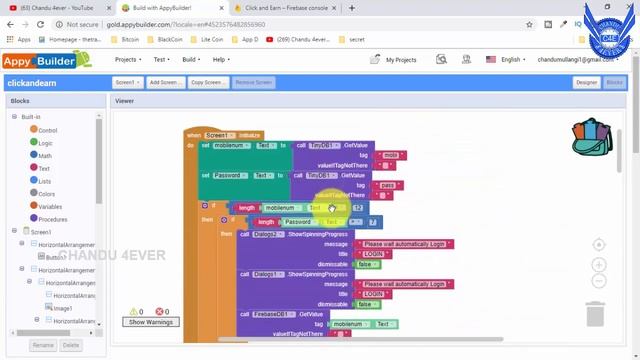This screenshot has height=360, width=640.
Task: Collapse the Built-in tree section
Action: coord(14,117)
